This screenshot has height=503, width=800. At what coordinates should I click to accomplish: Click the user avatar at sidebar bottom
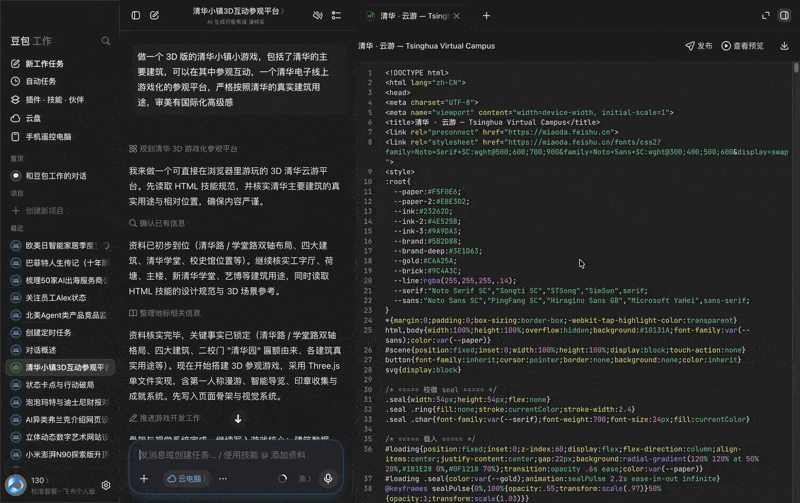(15, 485)
